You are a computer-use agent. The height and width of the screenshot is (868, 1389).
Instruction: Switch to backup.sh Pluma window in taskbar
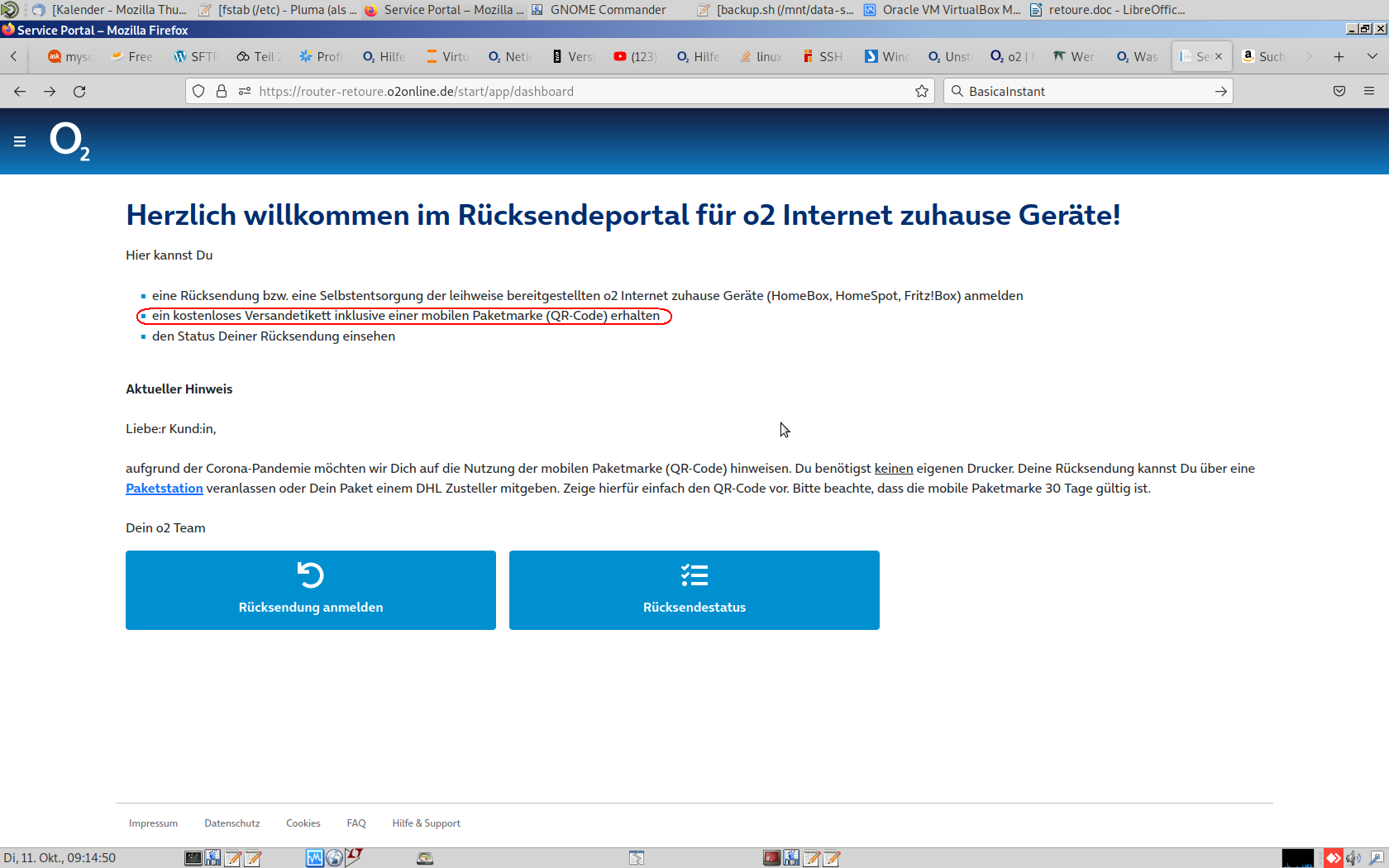point(776,10)
